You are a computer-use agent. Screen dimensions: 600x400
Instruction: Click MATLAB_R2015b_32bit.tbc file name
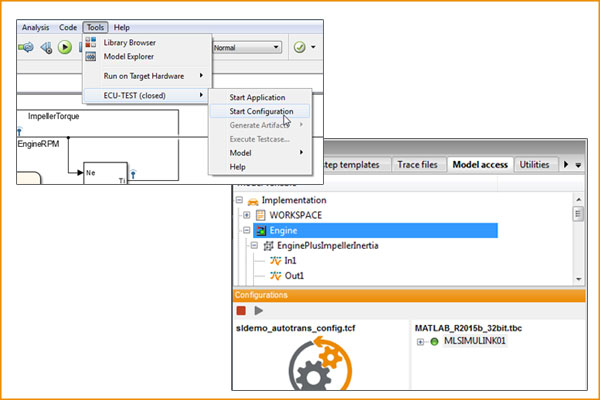468,328
